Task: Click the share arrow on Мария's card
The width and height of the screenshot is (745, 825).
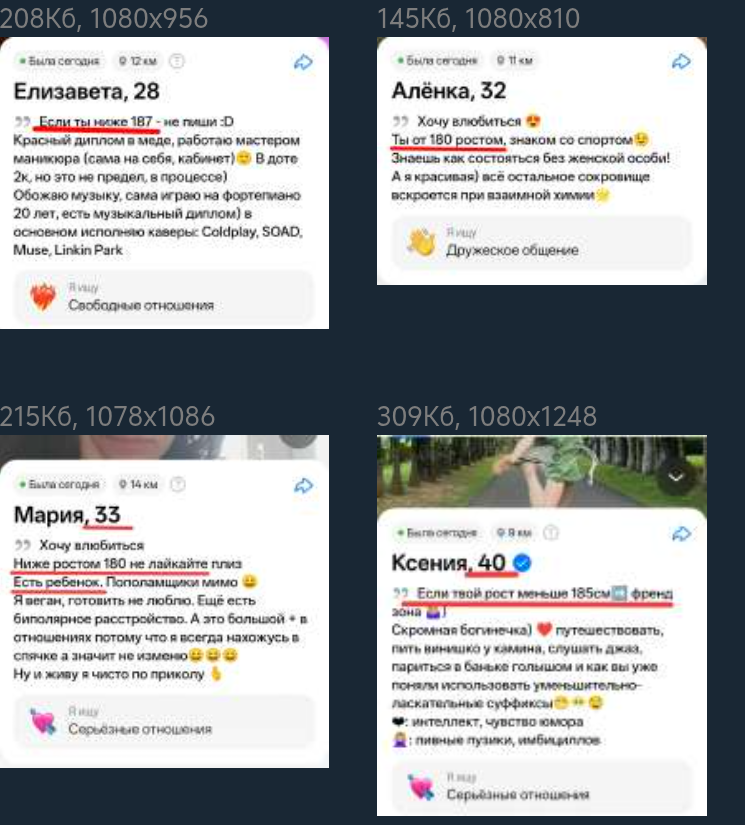Action: pos(304,486)
